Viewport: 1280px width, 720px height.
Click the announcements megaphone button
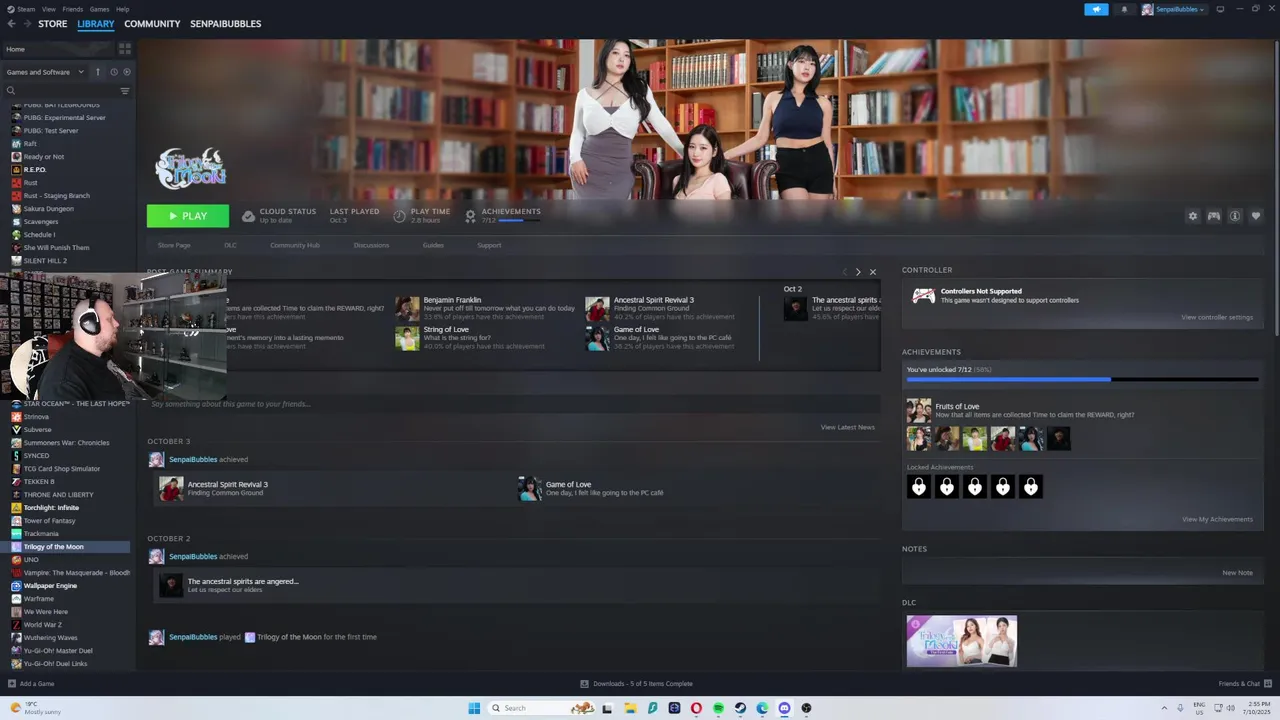pyautogui.click(x=1096, y=9)
